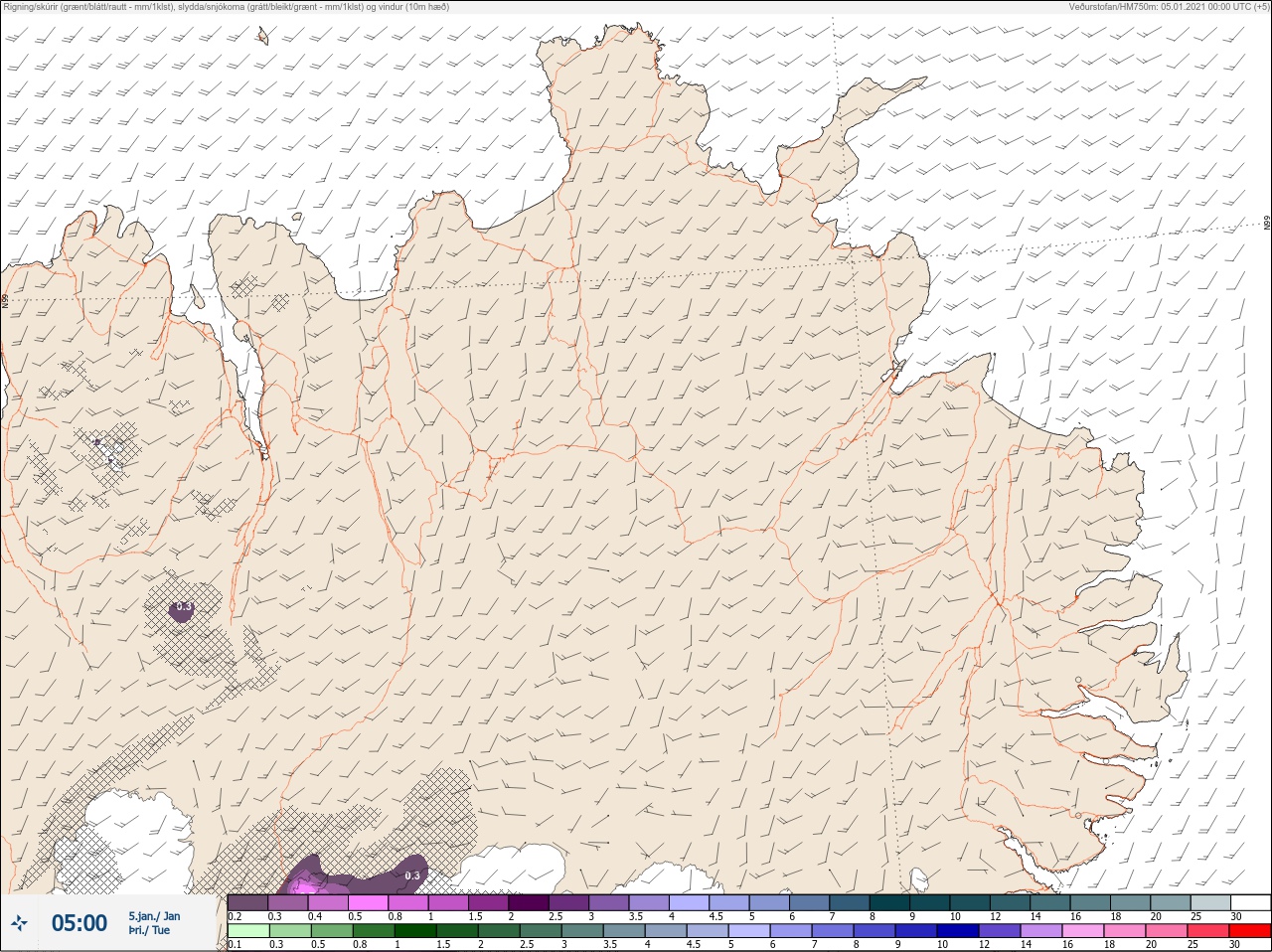1272x952 pixels.
Task: Pick the upper legend swatch between 0.2 and 0.3
Action: pos(247,902)
